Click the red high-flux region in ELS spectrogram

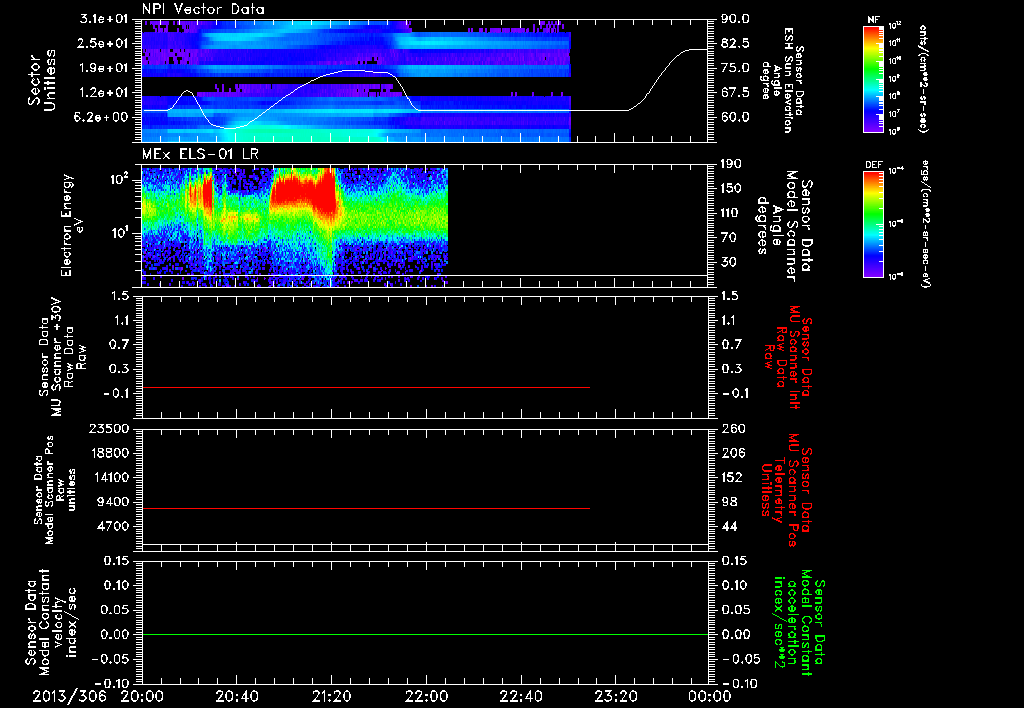(304, 189)
